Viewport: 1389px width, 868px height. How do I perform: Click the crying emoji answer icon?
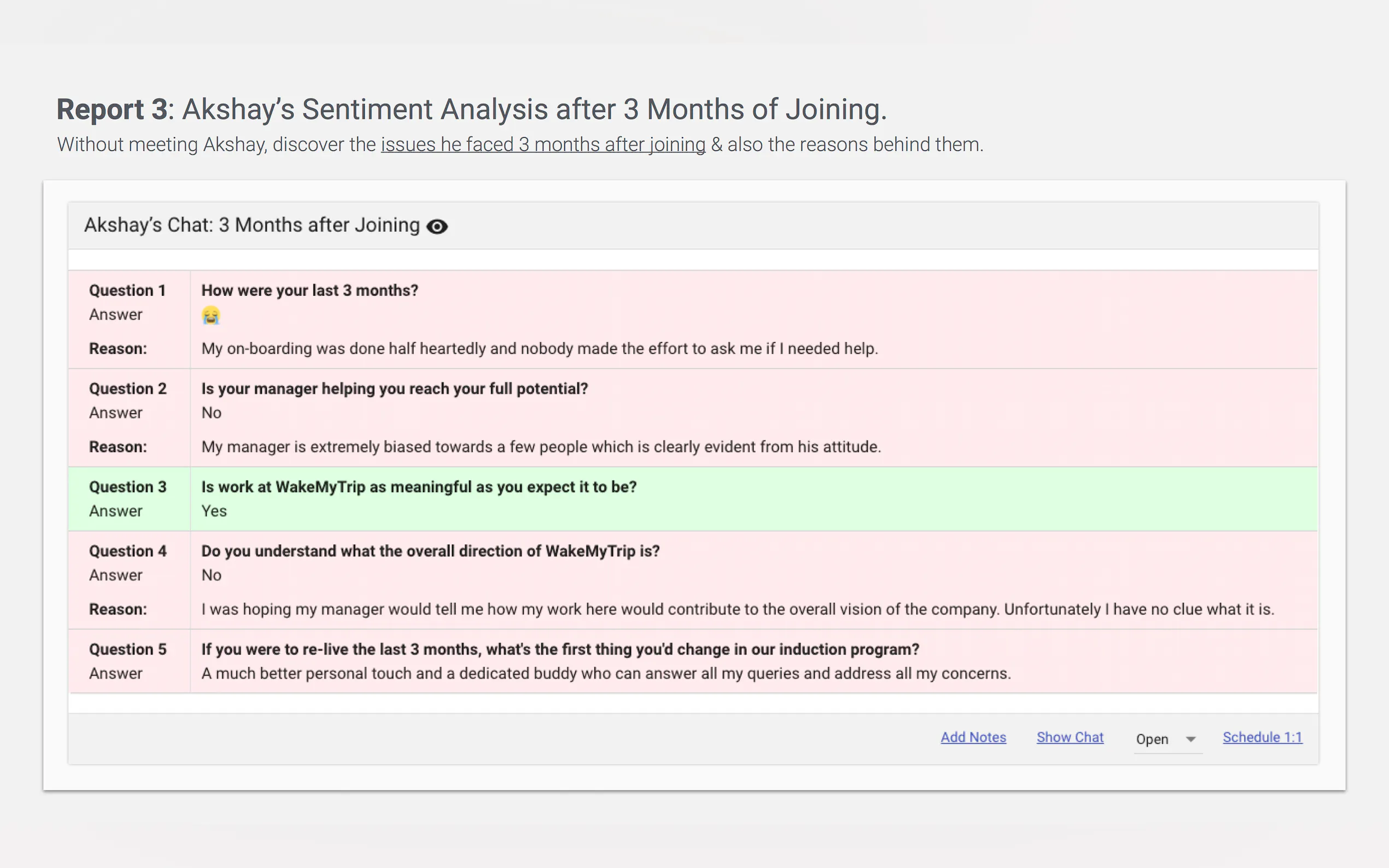(211, 315)
